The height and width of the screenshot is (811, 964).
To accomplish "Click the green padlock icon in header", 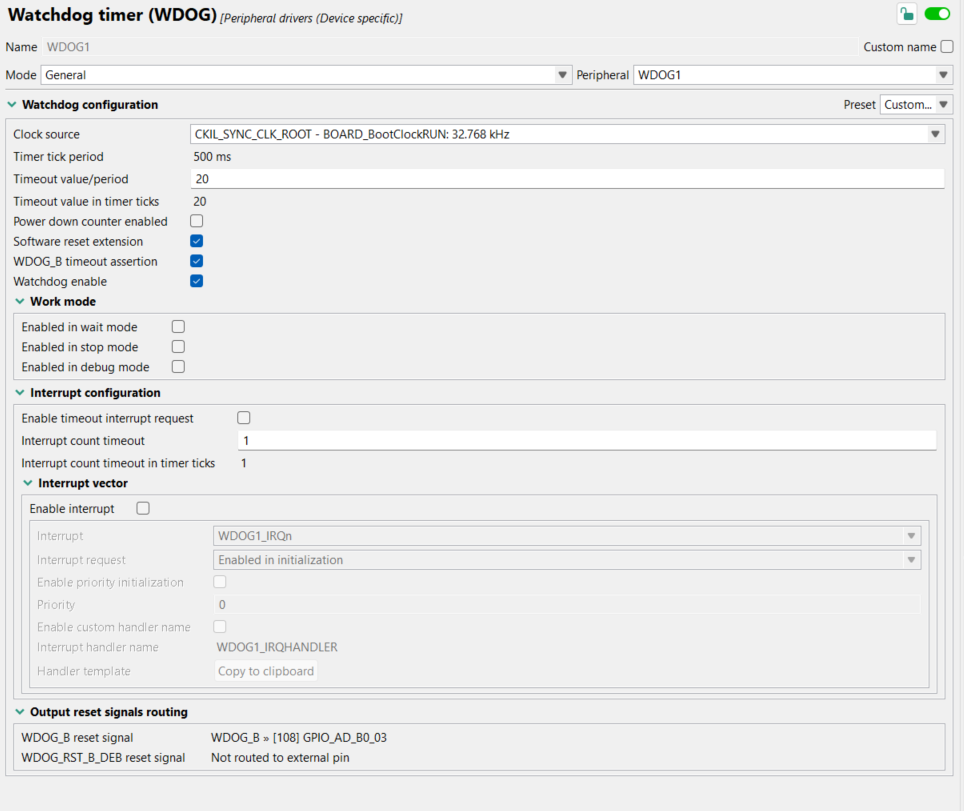I will point(906,13).
